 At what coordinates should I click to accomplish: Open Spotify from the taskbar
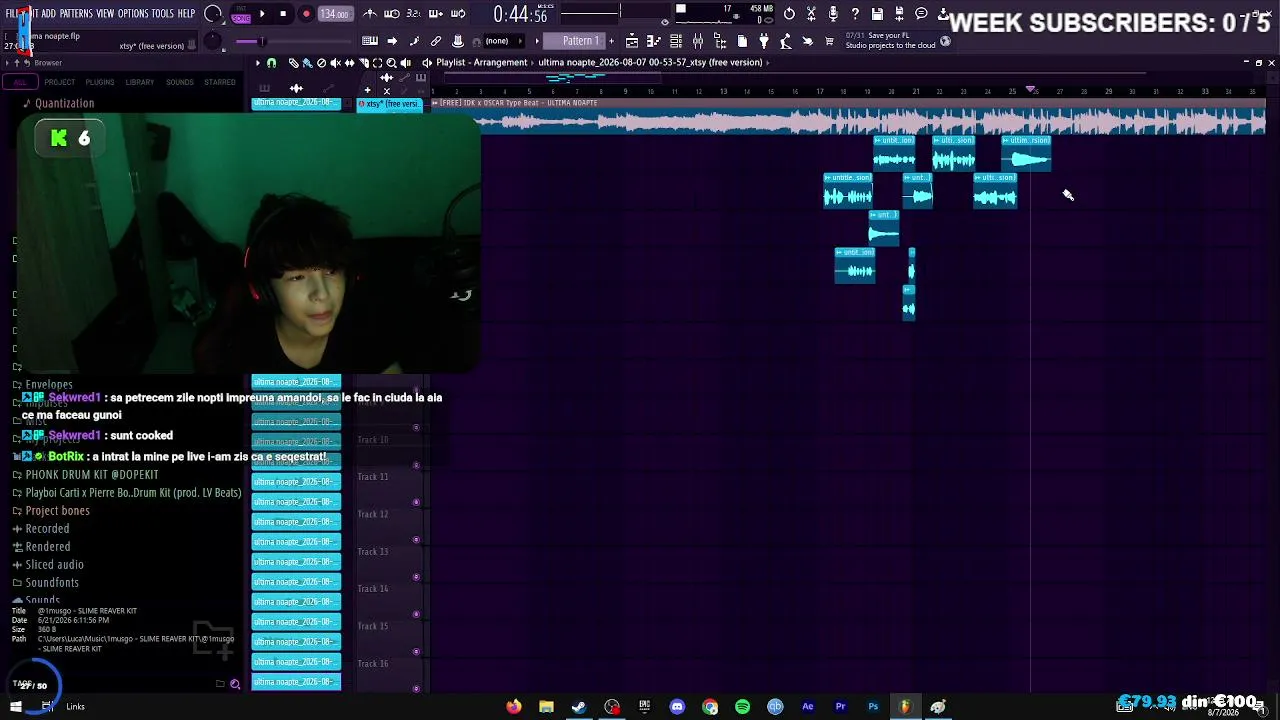coord(742,707)
